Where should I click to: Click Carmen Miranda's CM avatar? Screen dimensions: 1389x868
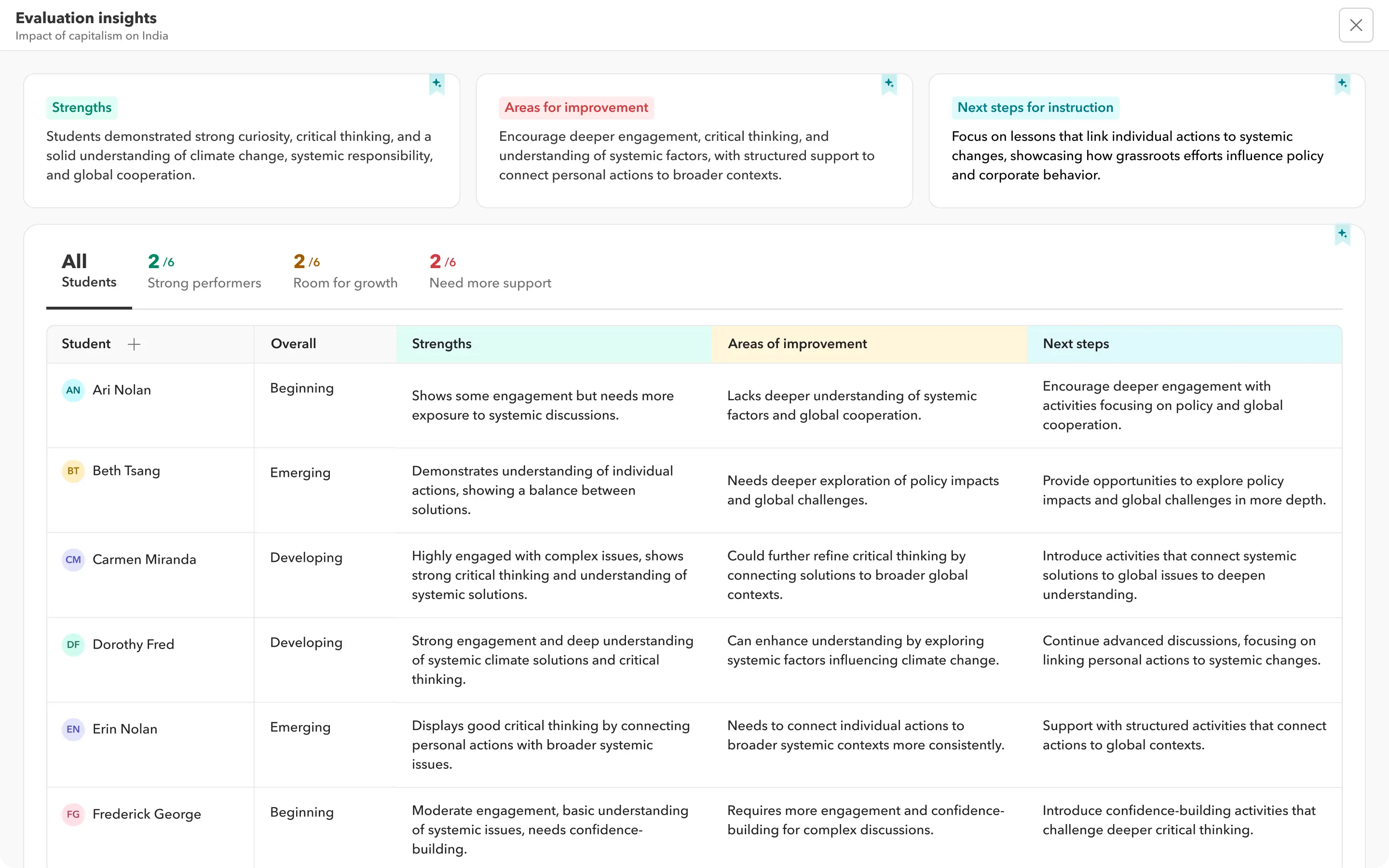tap(73, 560)
